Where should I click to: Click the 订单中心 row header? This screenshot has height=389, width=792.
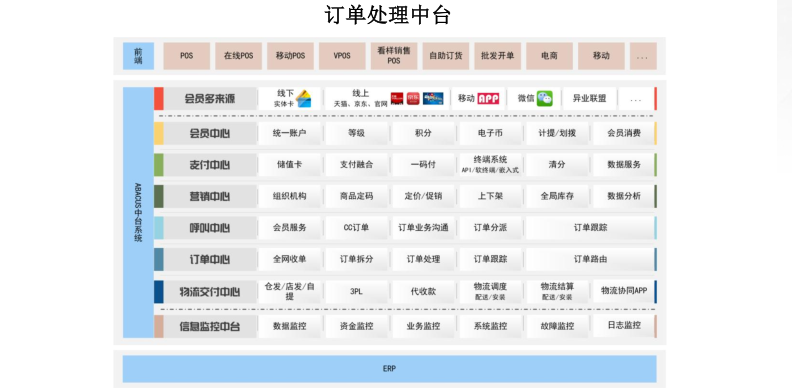point(210,259)
